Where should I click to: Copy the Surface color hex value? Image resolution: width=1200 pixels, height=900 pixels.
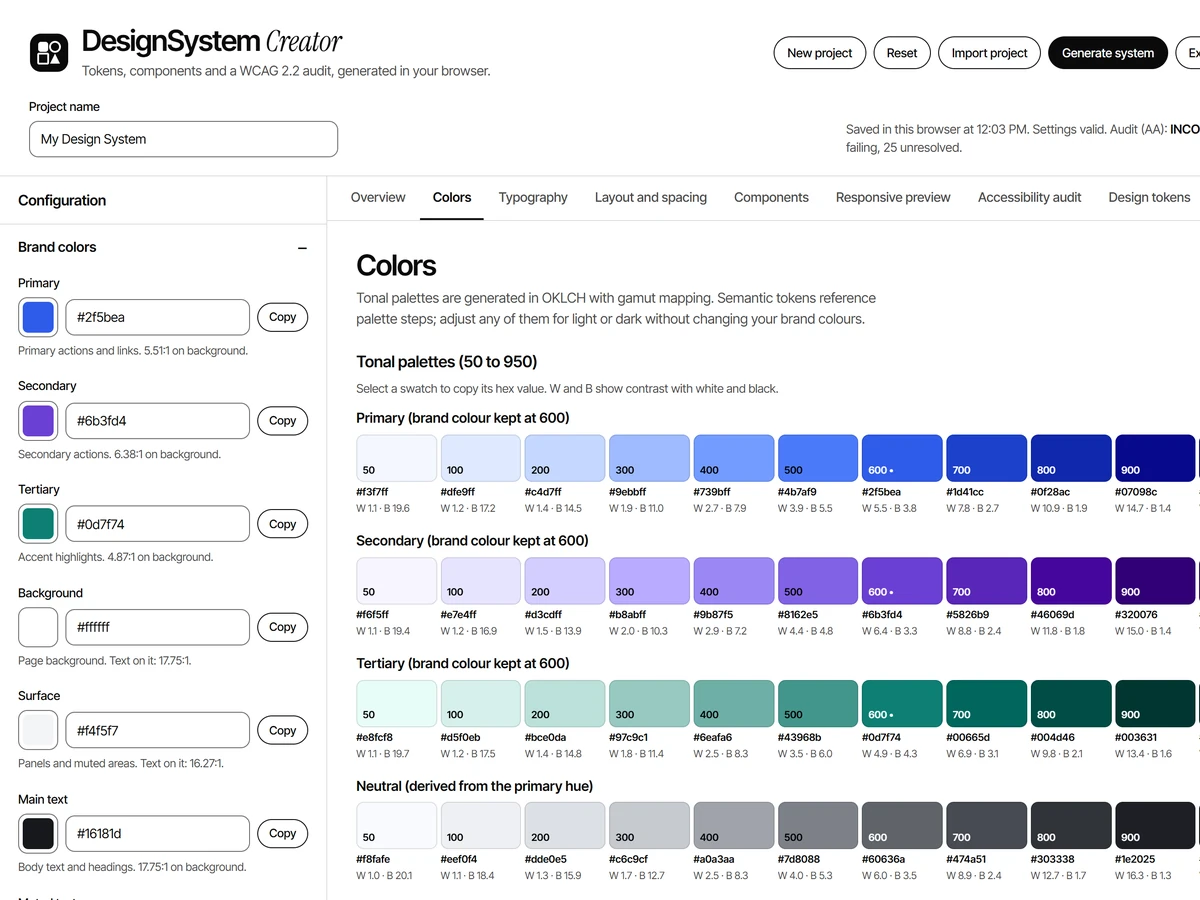(x=283, y=730)
